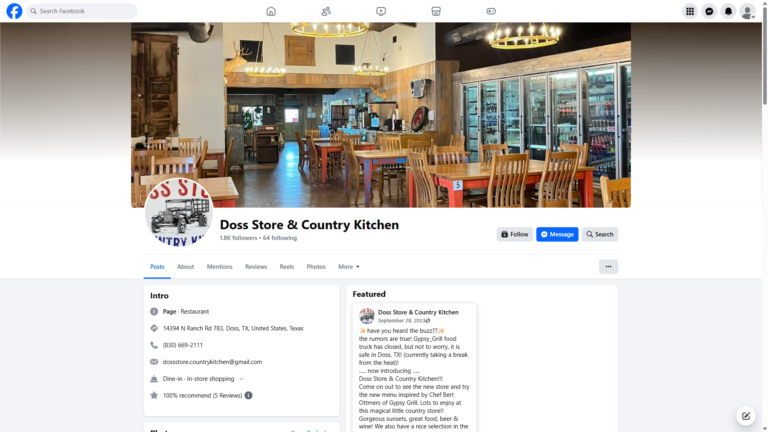Focus the Search Facebook field
Viewport: 768px width, 432px height.
tap(82, 11)
